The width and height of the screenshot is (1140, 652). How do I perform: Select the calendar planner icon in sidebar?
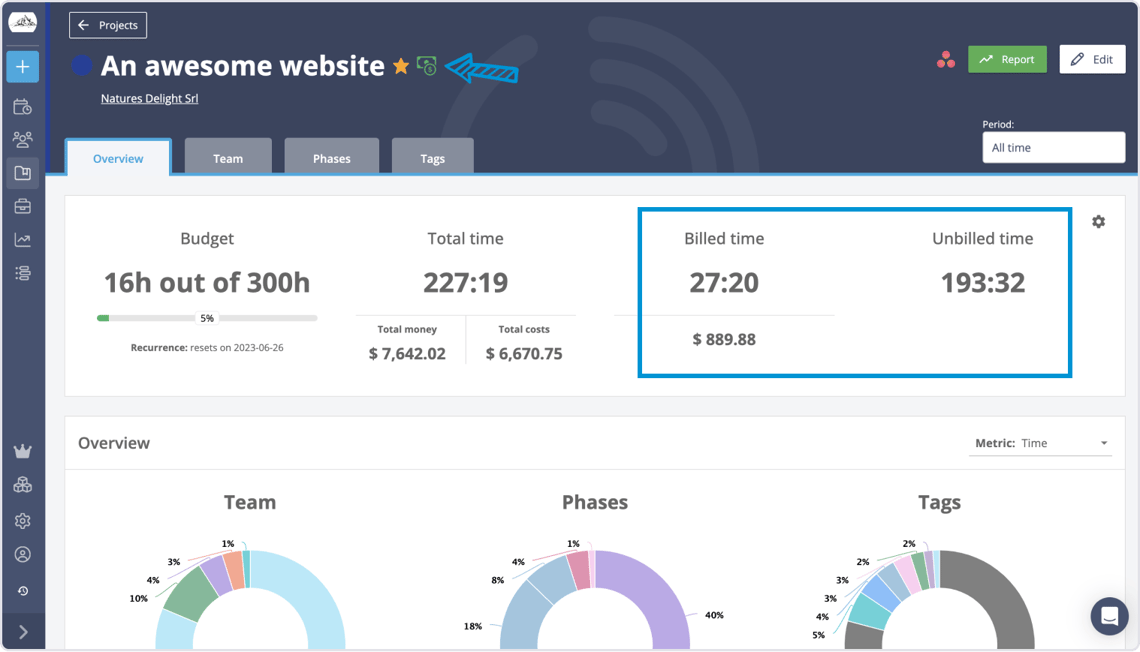tap(22, 106)
